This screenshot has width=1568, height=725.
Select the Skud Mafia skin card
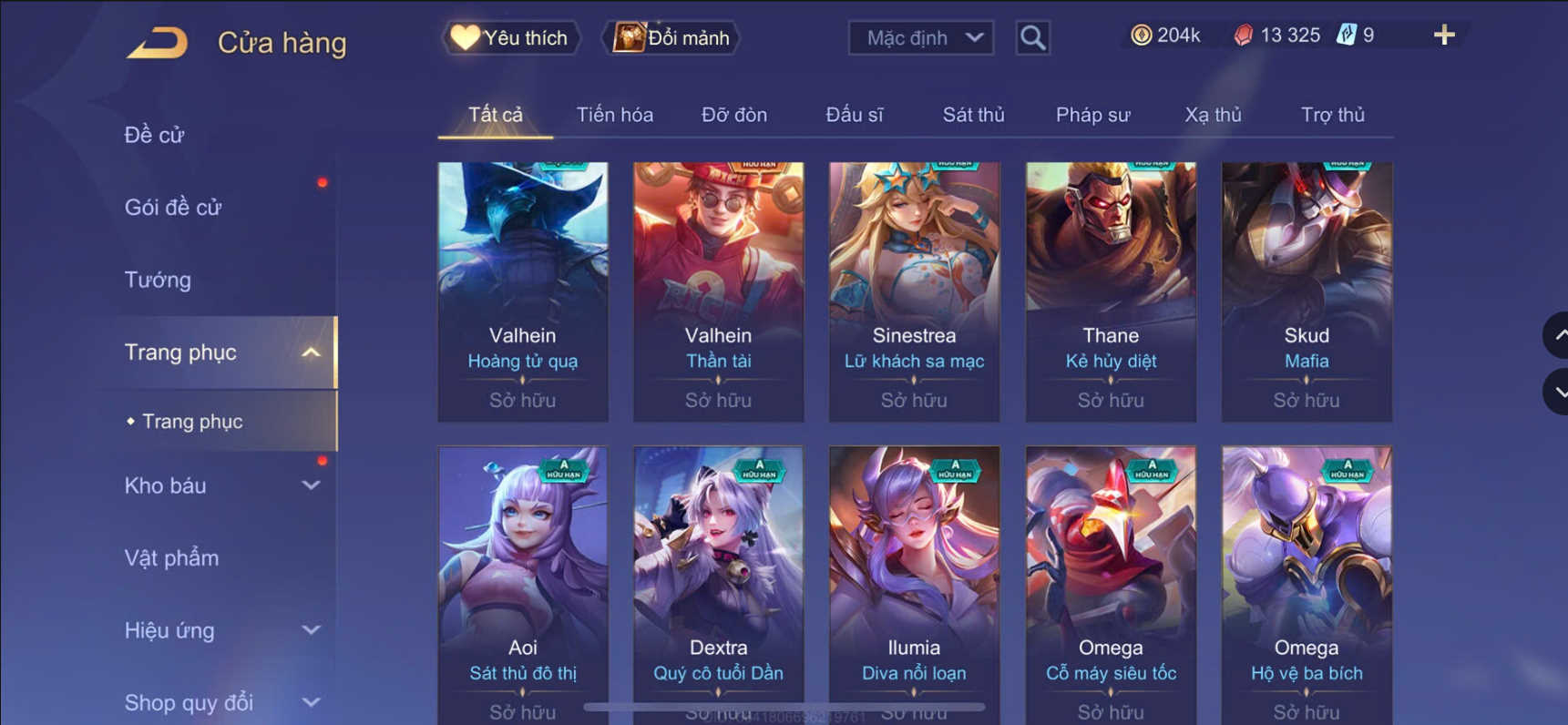(x=1307, y=291)
